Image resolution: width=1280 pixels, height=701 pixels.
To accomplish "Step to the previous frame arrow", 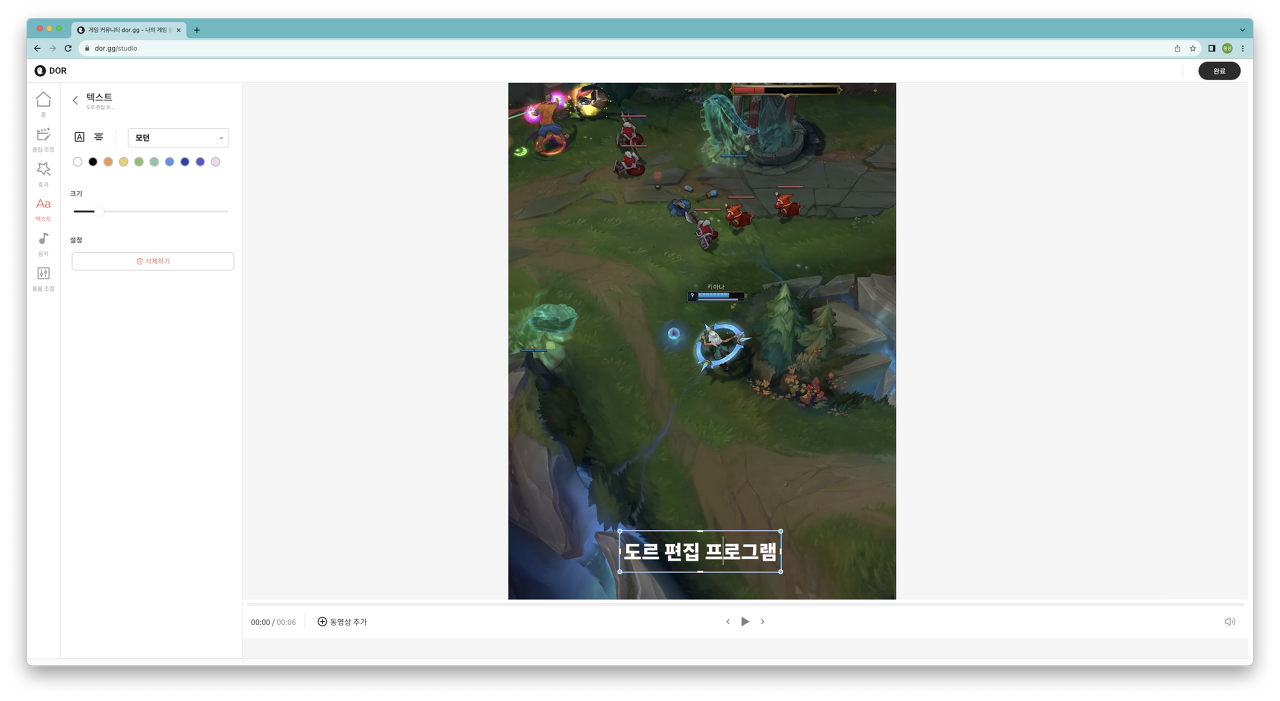I will point(728,622).
